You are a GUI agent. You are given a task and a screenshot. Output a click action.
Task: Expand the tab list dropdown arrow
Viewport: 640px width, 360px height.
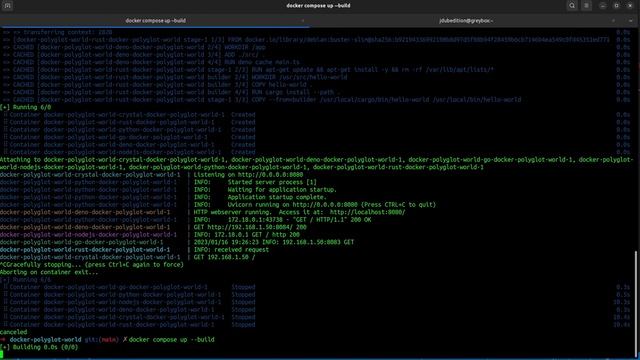click(631, 20)
